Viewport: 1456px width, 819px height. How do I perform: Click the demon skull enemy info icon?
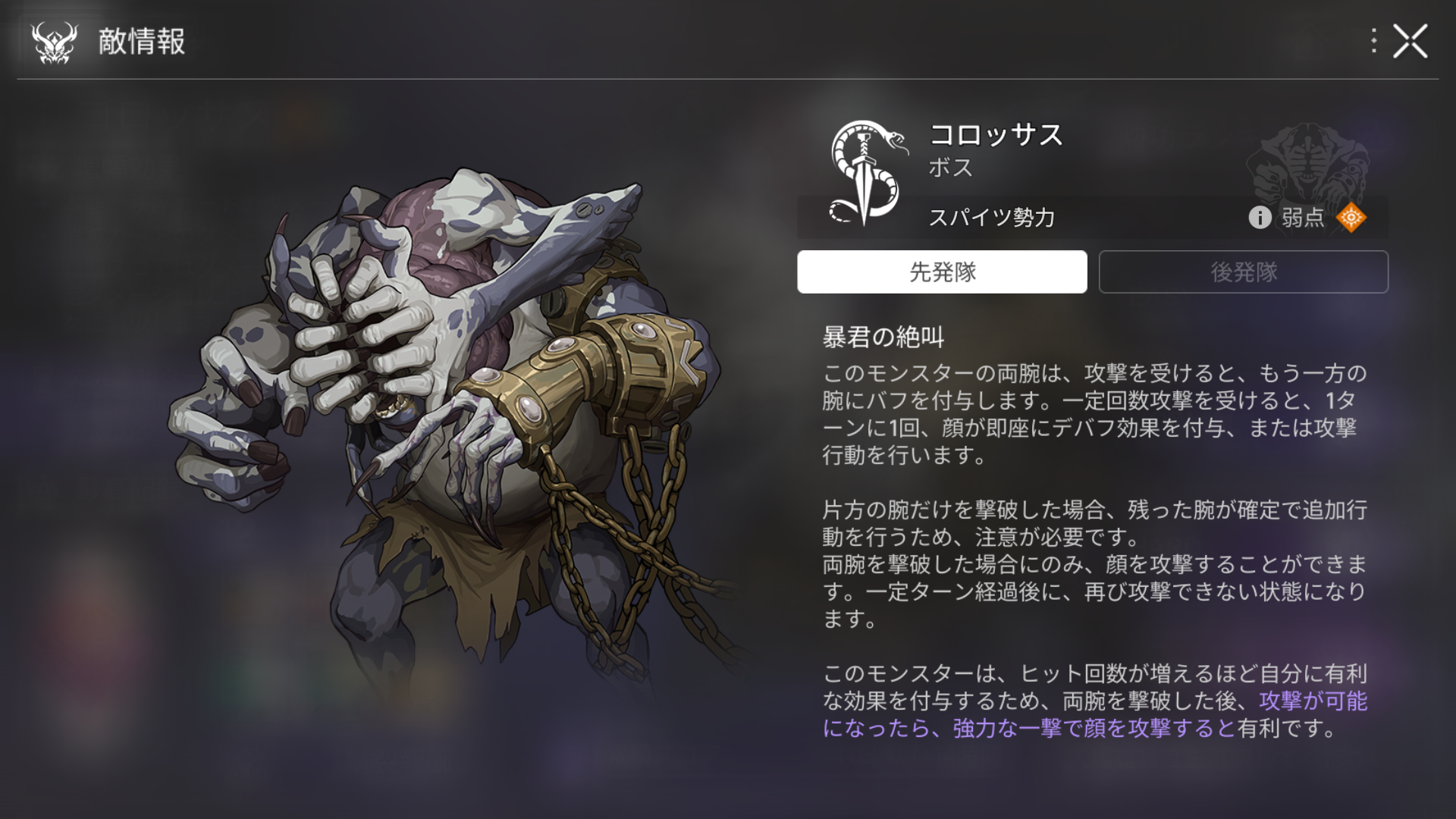[x=54, y=42]
